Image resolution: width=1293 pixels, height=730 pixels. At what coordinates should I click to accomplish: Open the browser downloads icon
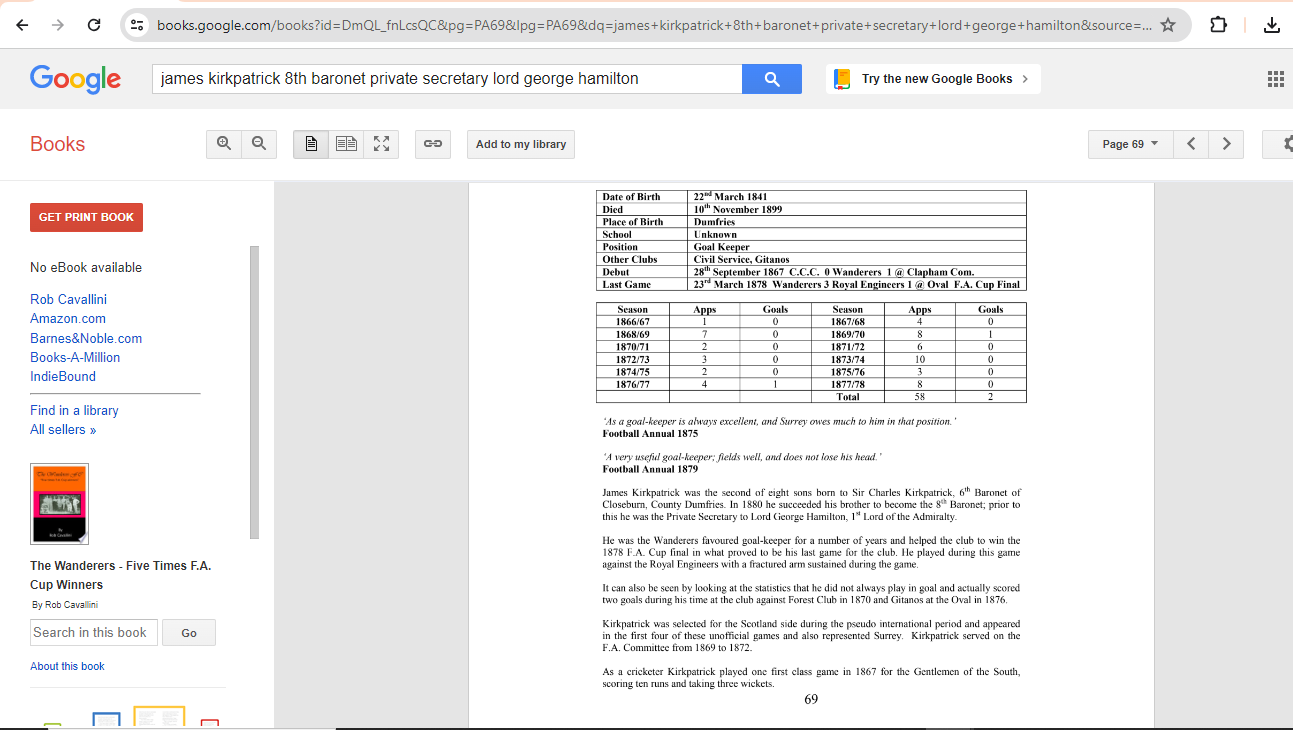tap(1272, 25)
